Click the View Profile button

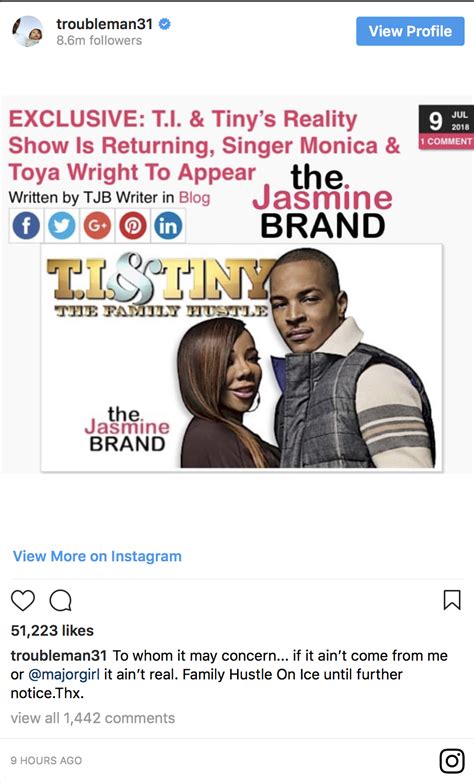pyautogui.click(x=410, y=31)
